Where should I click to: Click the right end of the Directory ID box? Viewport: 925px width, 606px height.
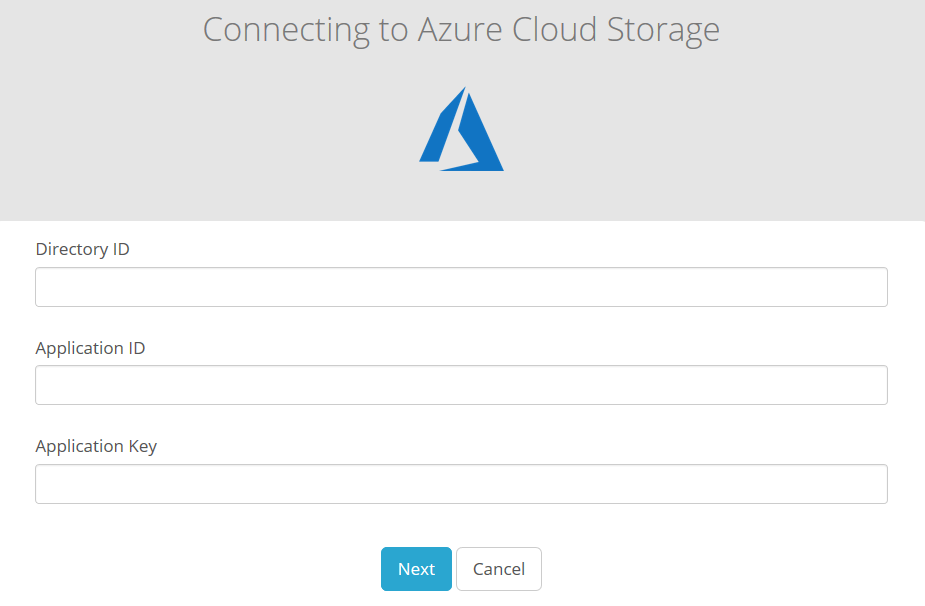[870, 287]
